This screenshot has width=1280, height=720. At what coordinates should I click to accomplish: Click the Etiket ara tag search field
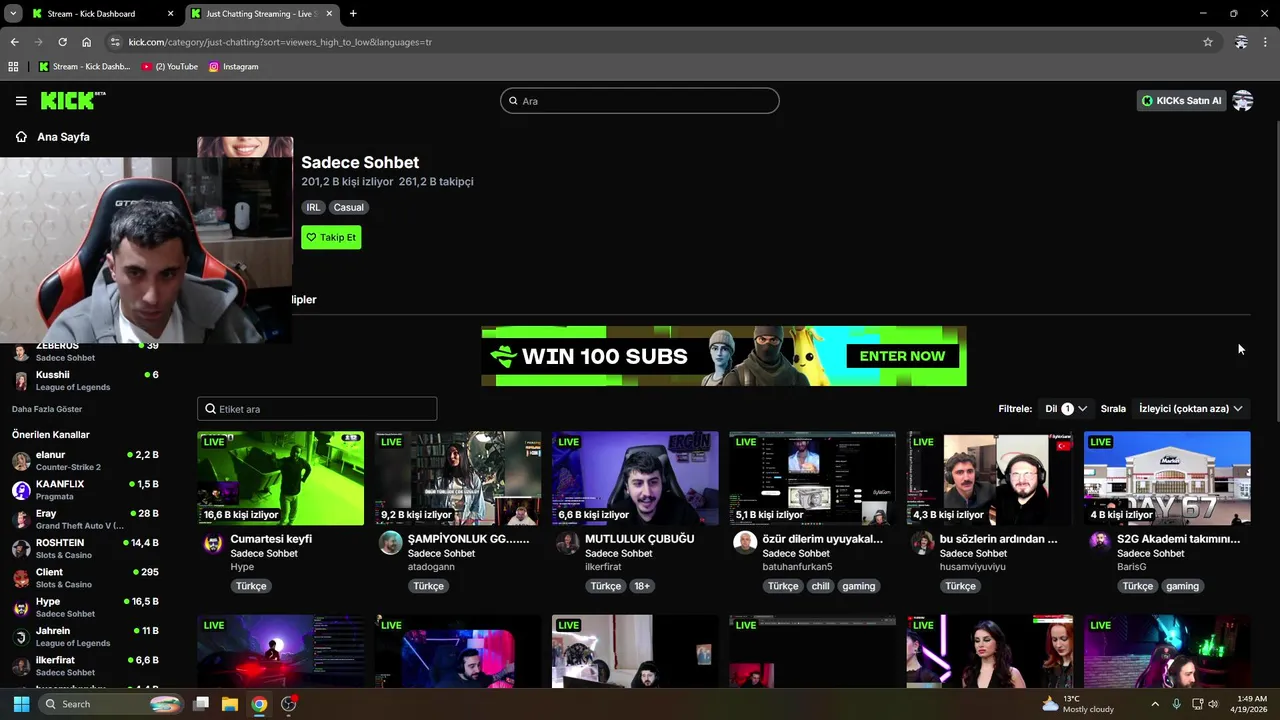317,409
